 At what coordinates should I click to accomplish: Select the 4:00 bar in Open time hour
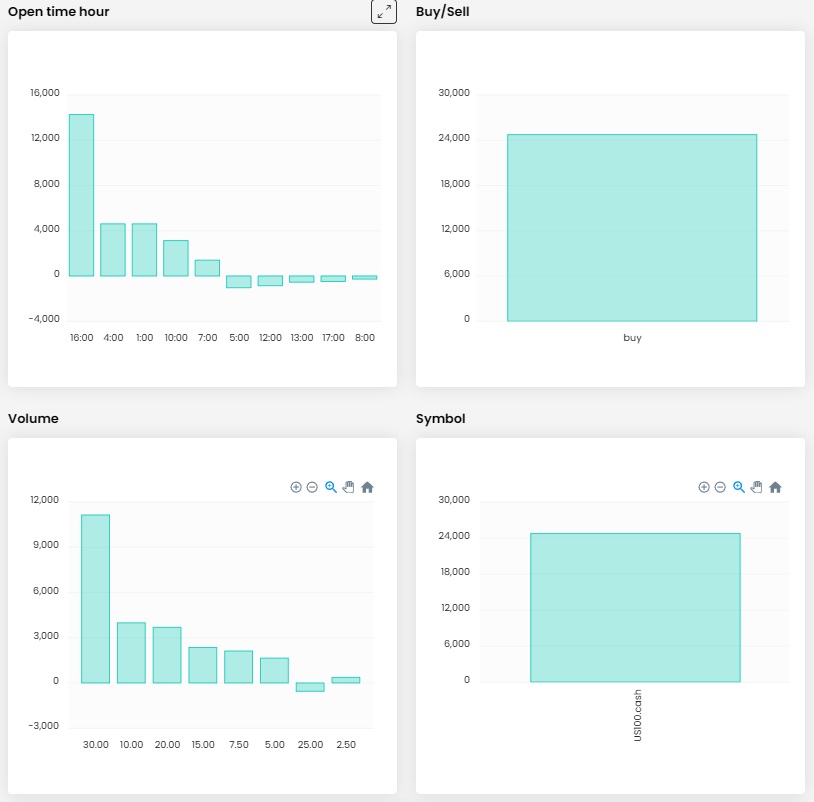[113, 250]
